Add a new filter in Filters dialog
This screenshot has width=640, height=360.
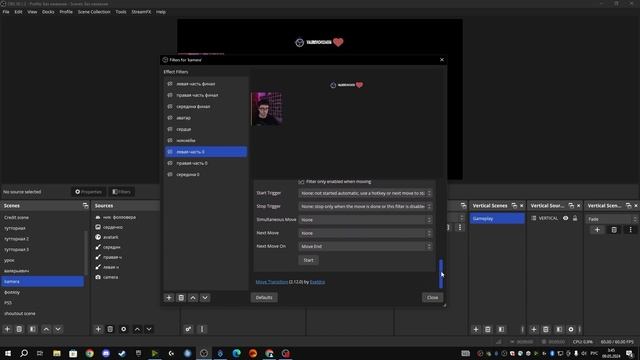pos(169,298)
